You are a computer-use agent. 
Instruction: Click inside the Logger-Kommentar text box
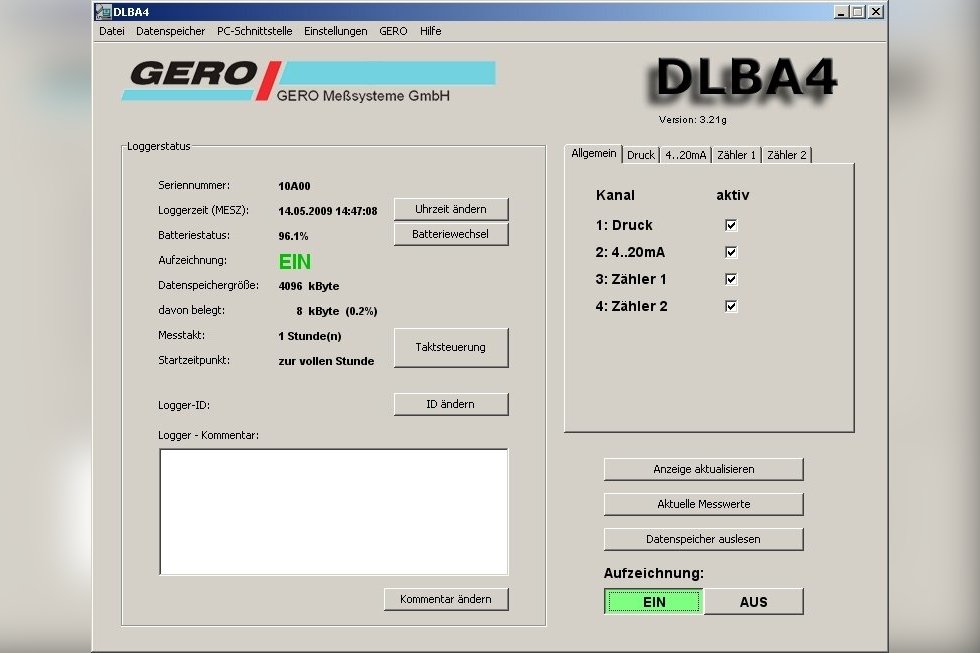point(334,512)
